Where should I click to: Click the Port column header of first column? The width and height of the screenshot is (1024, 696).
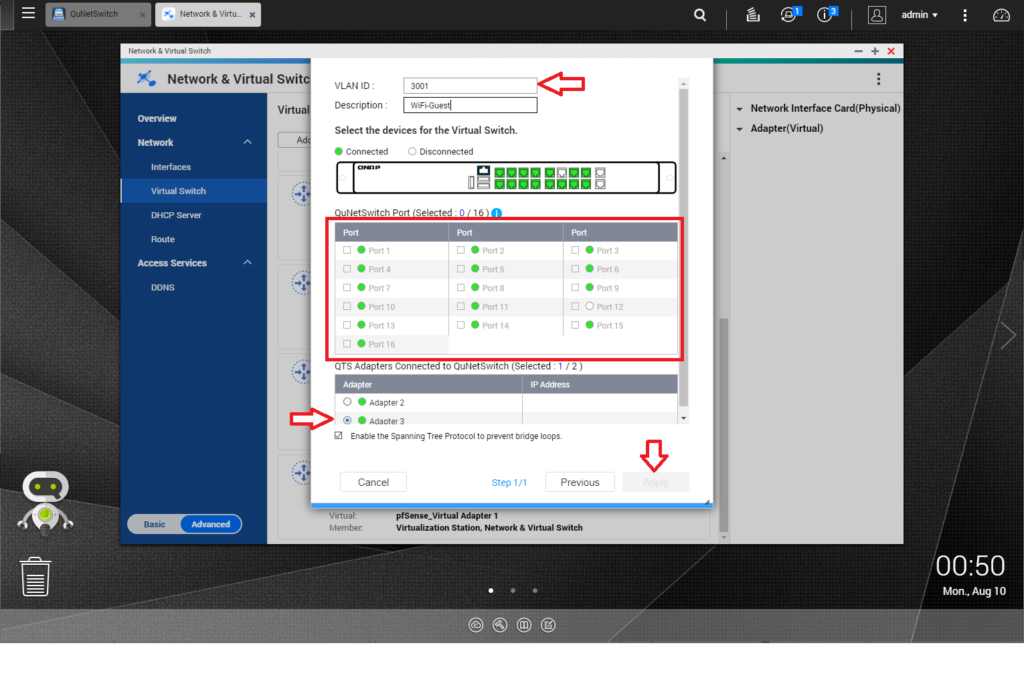pyautogui.click(x=391, y=232)
